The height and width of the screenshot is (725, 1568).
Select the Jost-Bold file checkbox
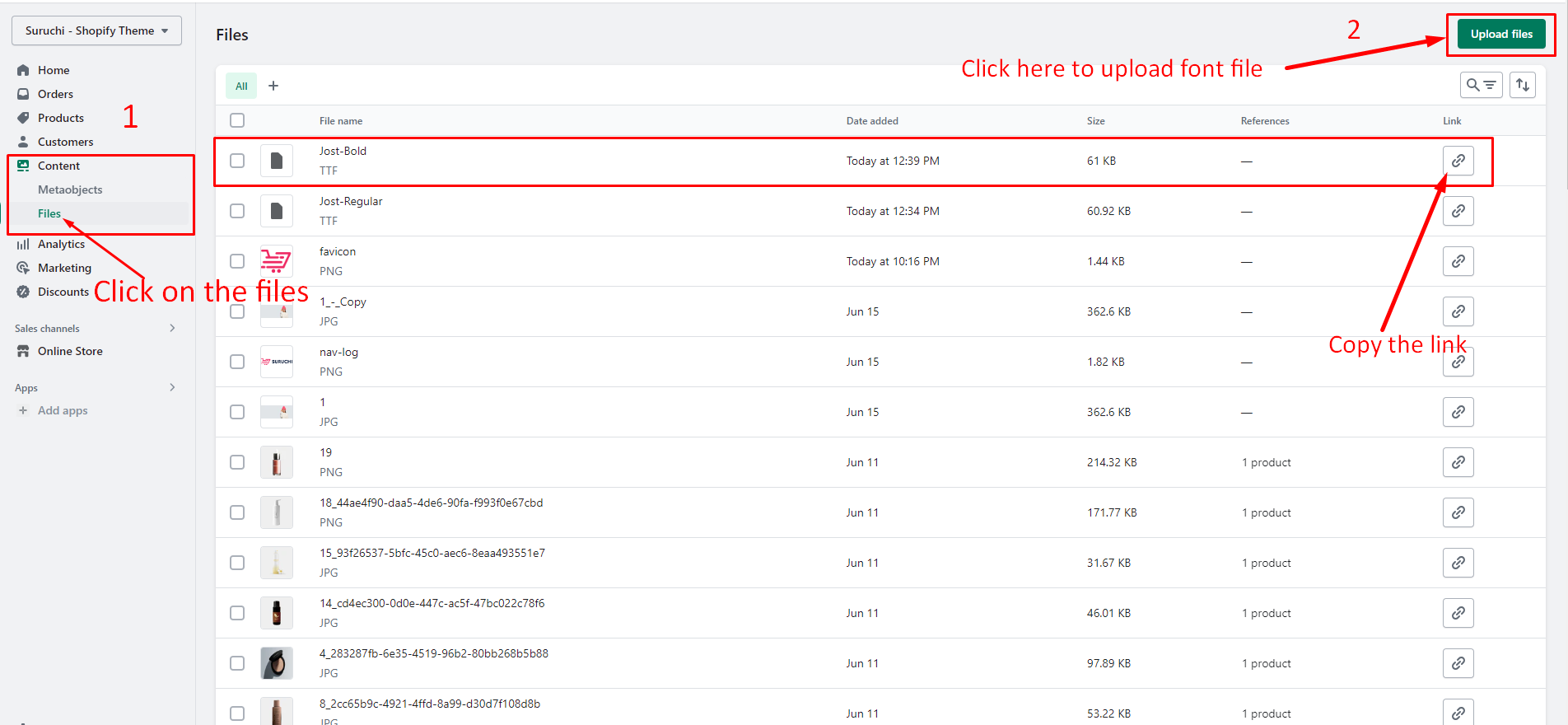(x=237, y=161)
